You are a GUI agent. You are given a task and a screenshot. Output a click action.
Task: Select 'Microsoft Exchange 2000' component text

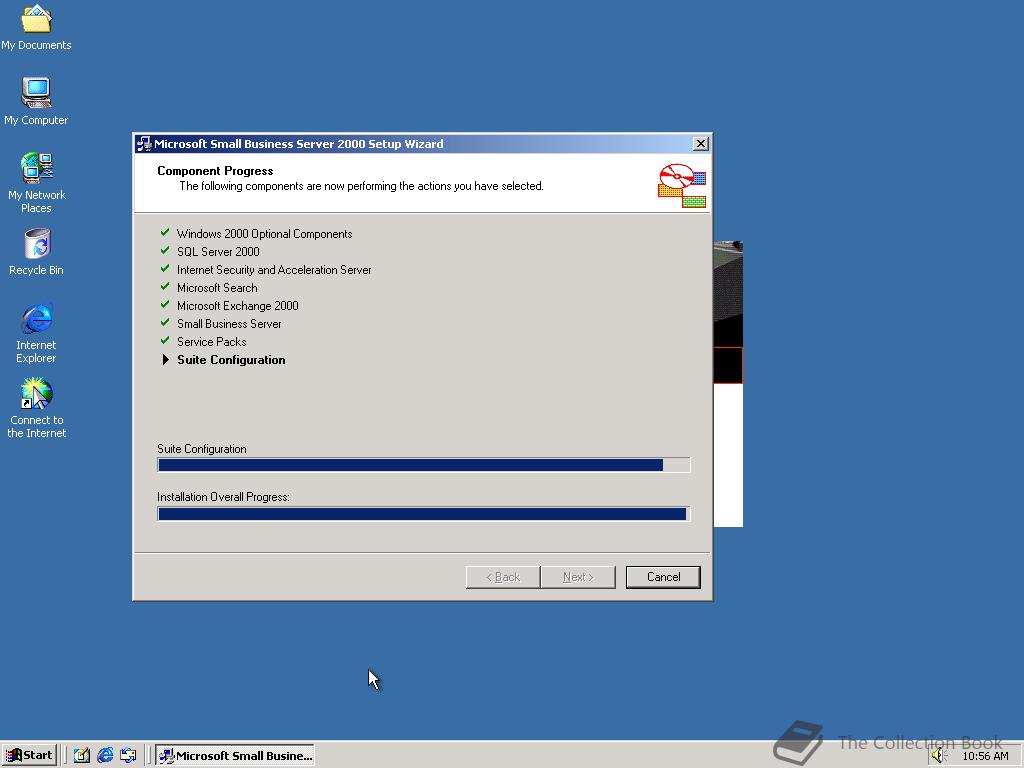pyautogui.click(x=238, y=306)
